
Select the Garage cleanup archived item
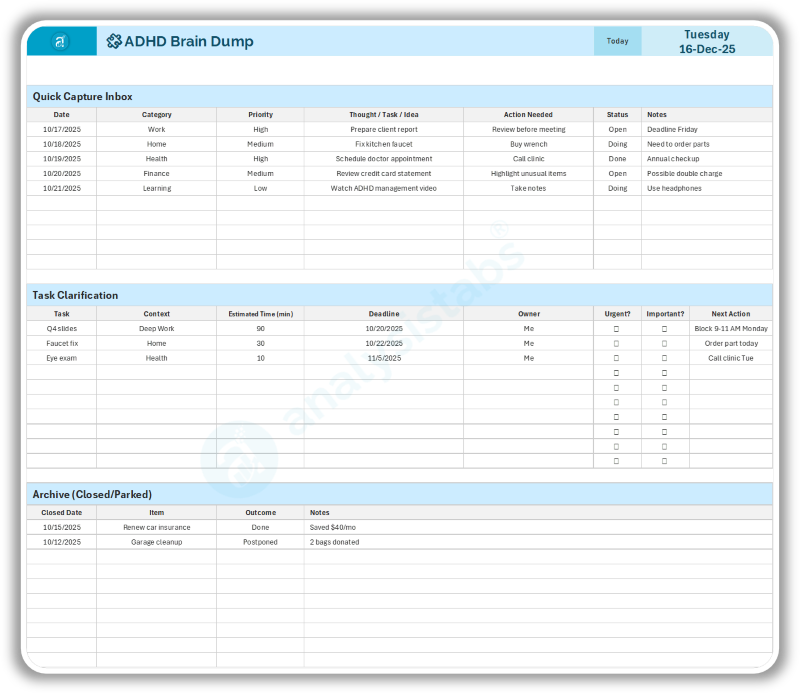[x=157, y=542]
